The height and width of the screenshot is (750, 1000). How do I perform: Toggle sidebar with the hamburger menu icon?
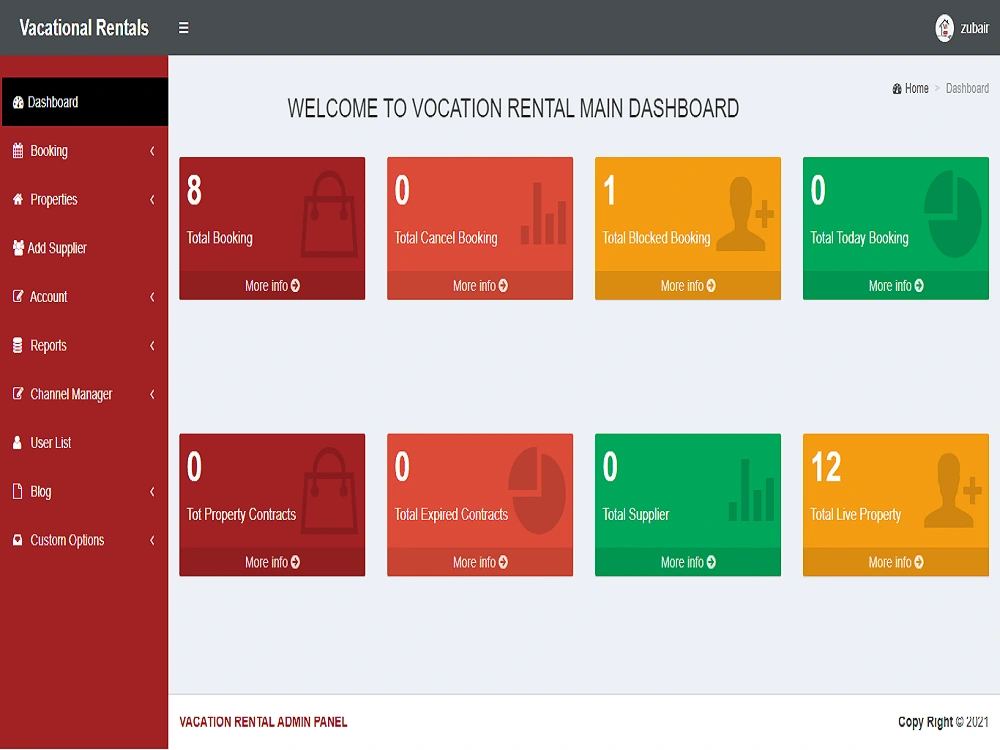[x=183, y=27]
